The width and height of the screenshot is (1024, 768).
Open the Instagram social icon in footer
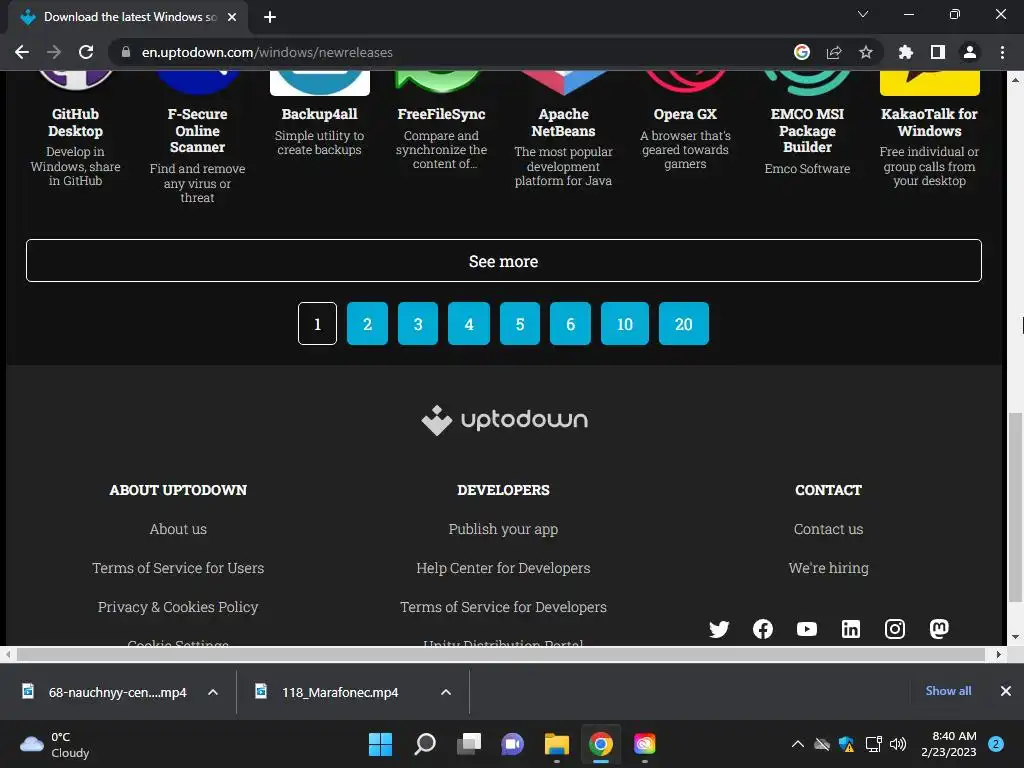[x=895, y=629]
